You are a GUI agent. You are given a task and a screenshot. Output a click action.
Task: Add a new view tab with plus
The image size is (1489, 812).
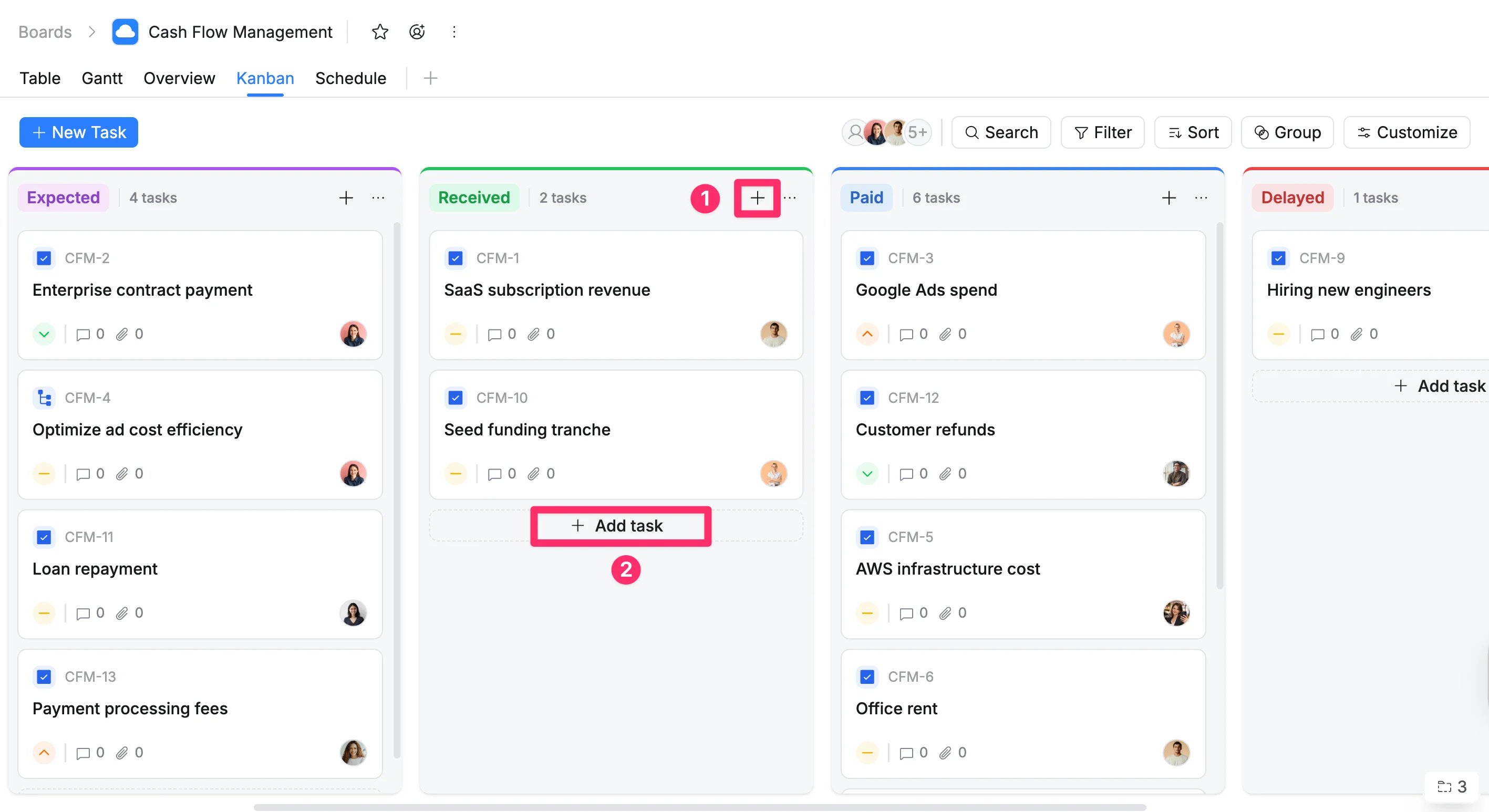coord(430,78)
